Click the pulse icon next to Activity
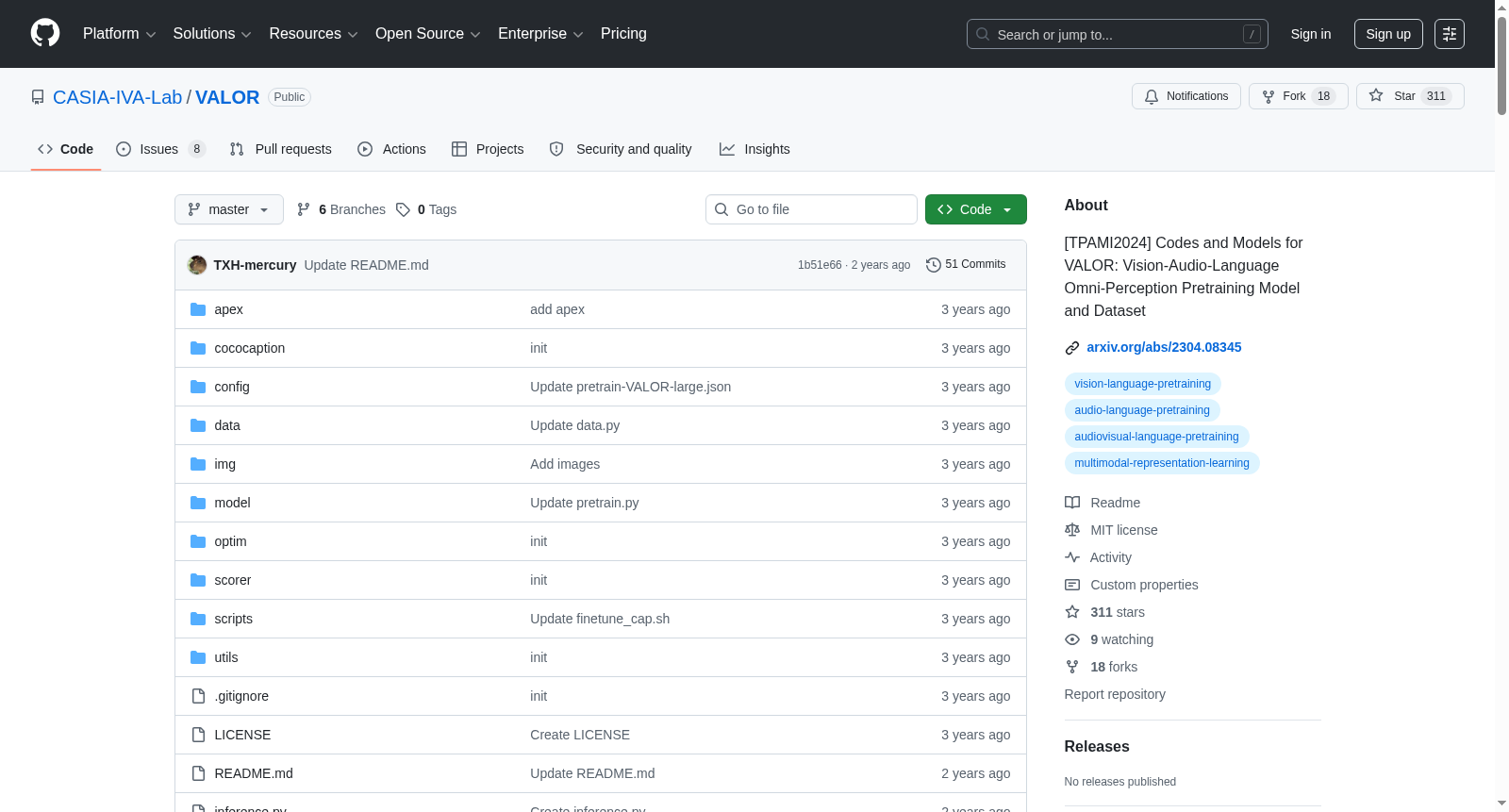1509x812 pixels. click(x=1072, y=557)
